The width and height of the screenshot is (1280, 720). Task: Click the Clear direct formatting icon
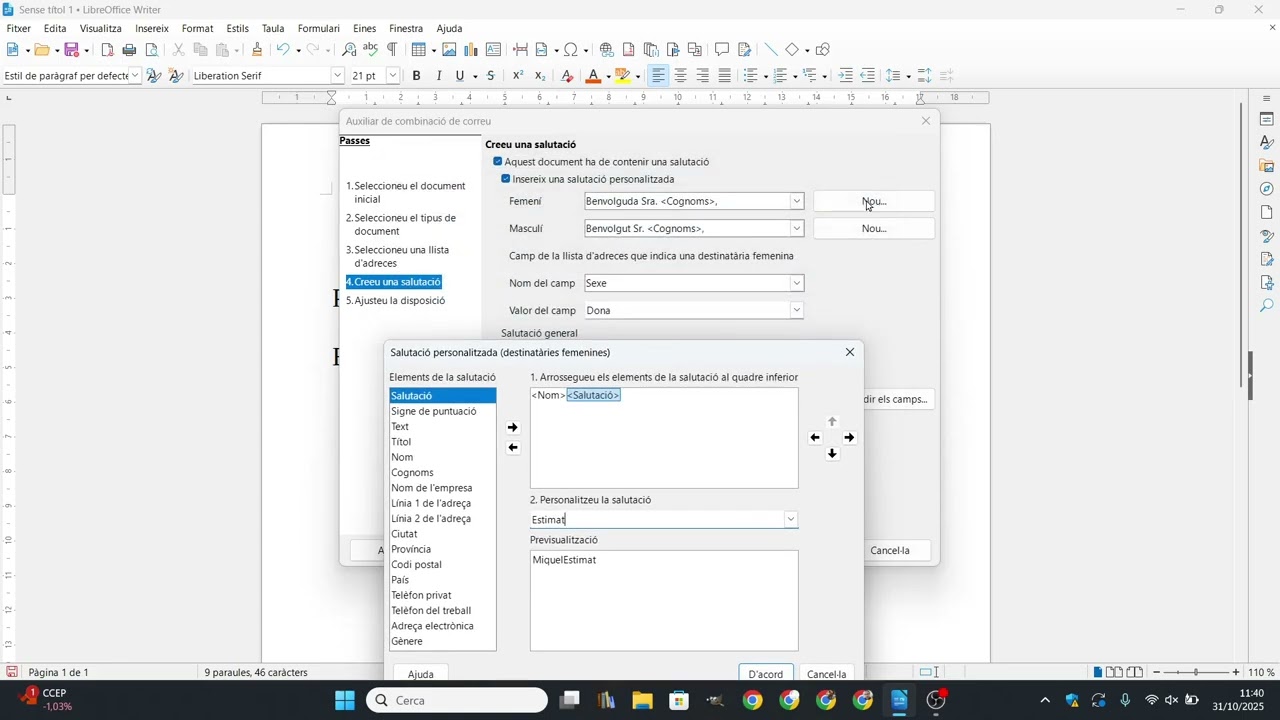coord(567,76)
